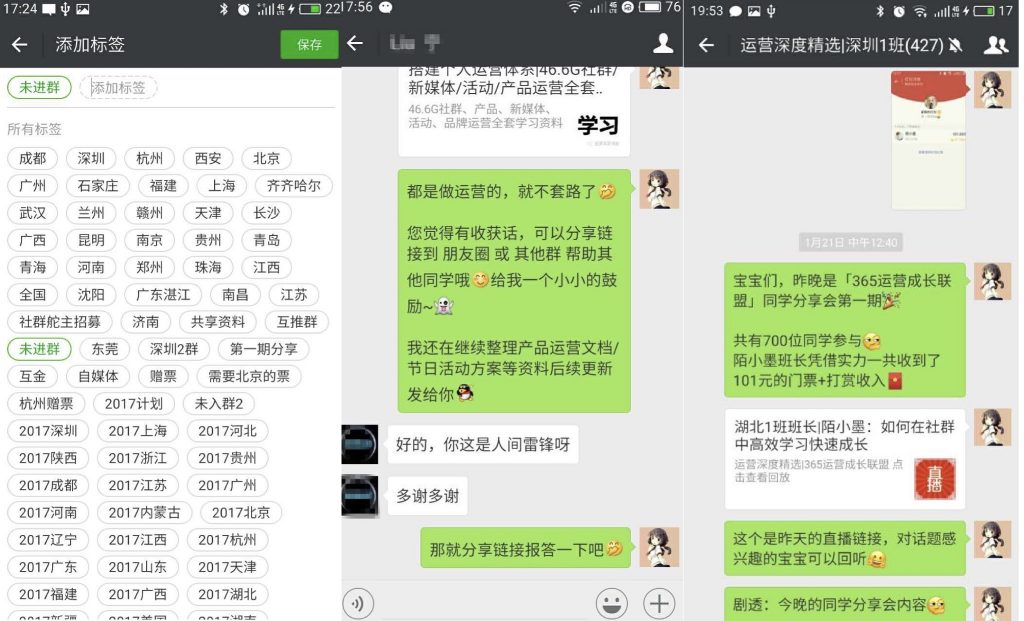This screenshot has width=1024, height=621.
Task: Tap the avatar next to 好的，你这是人间雷锋呀
Action: [360, 444]
